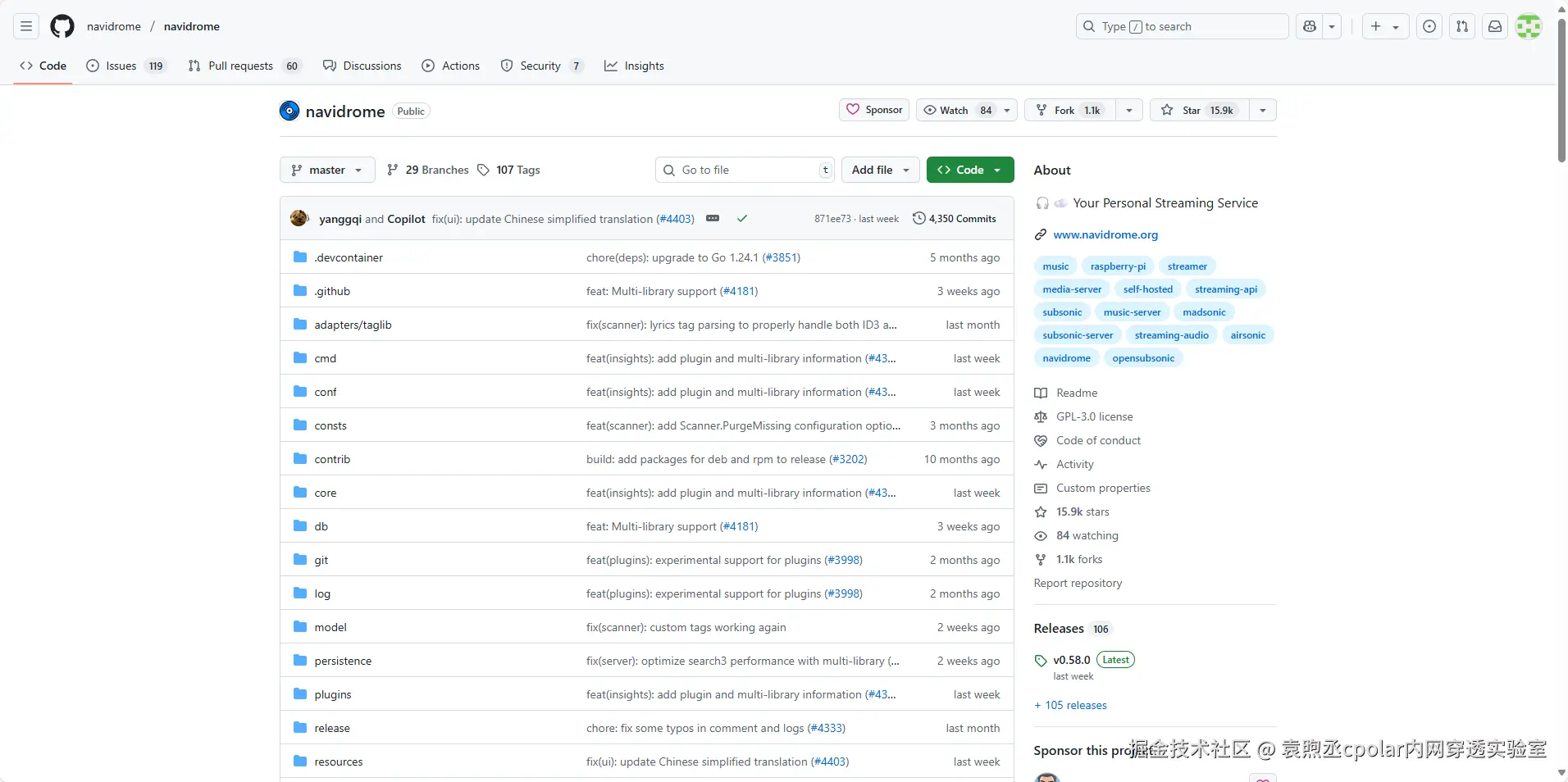Image resolution: width=1568 pixels, height=782 pixels.
Task: Open the master branch selector
Action: click(327, 170)
